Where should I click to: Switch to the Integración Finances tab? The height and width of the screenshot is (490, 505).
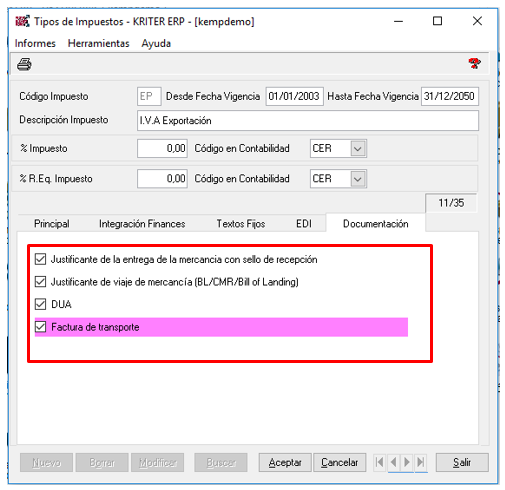pyautogui.click(x=142, y=223)
